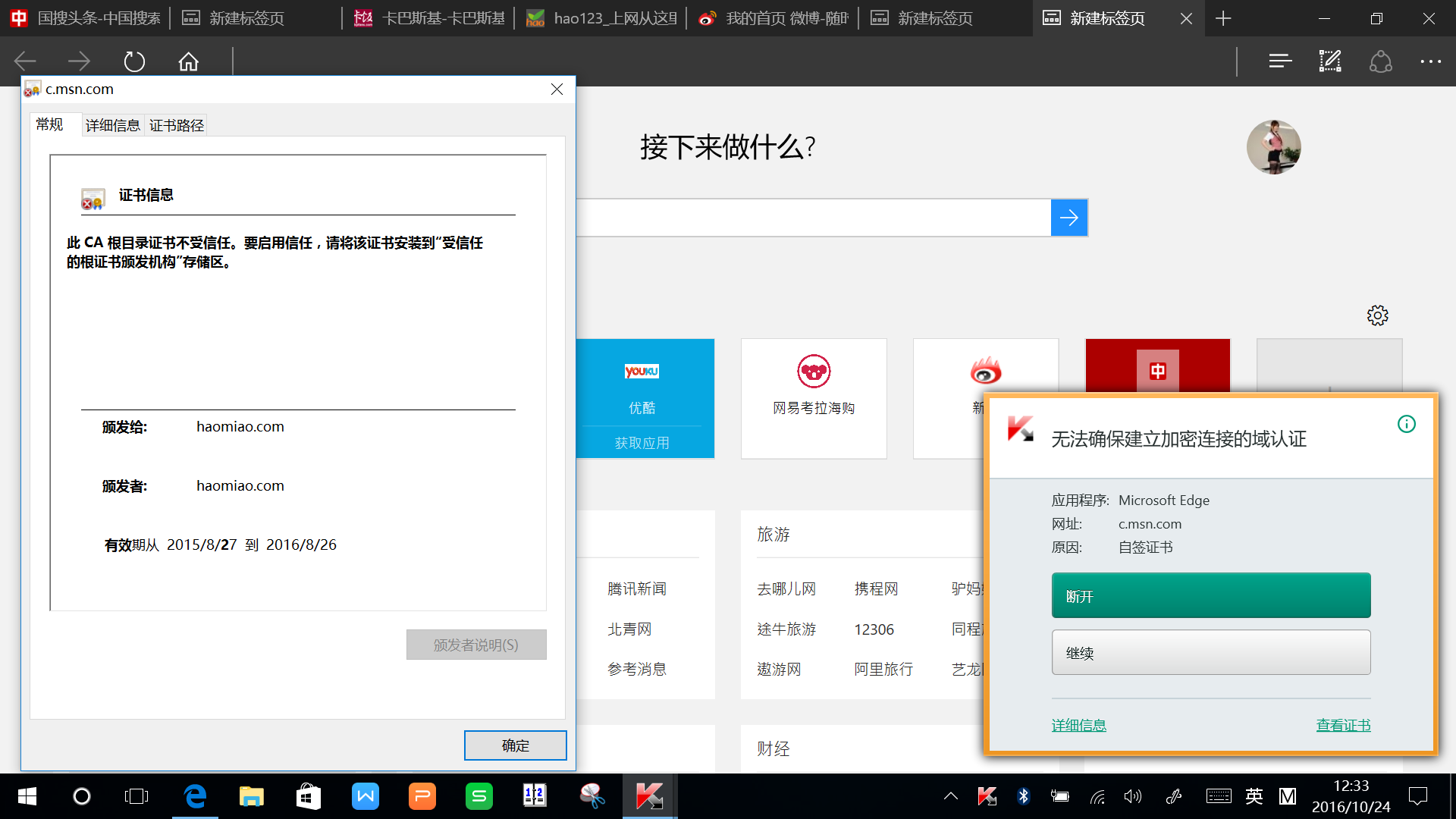Open new tab page settings gear
The image size is (1456, 819).
pyautogui.click(x=1378, y=315)
